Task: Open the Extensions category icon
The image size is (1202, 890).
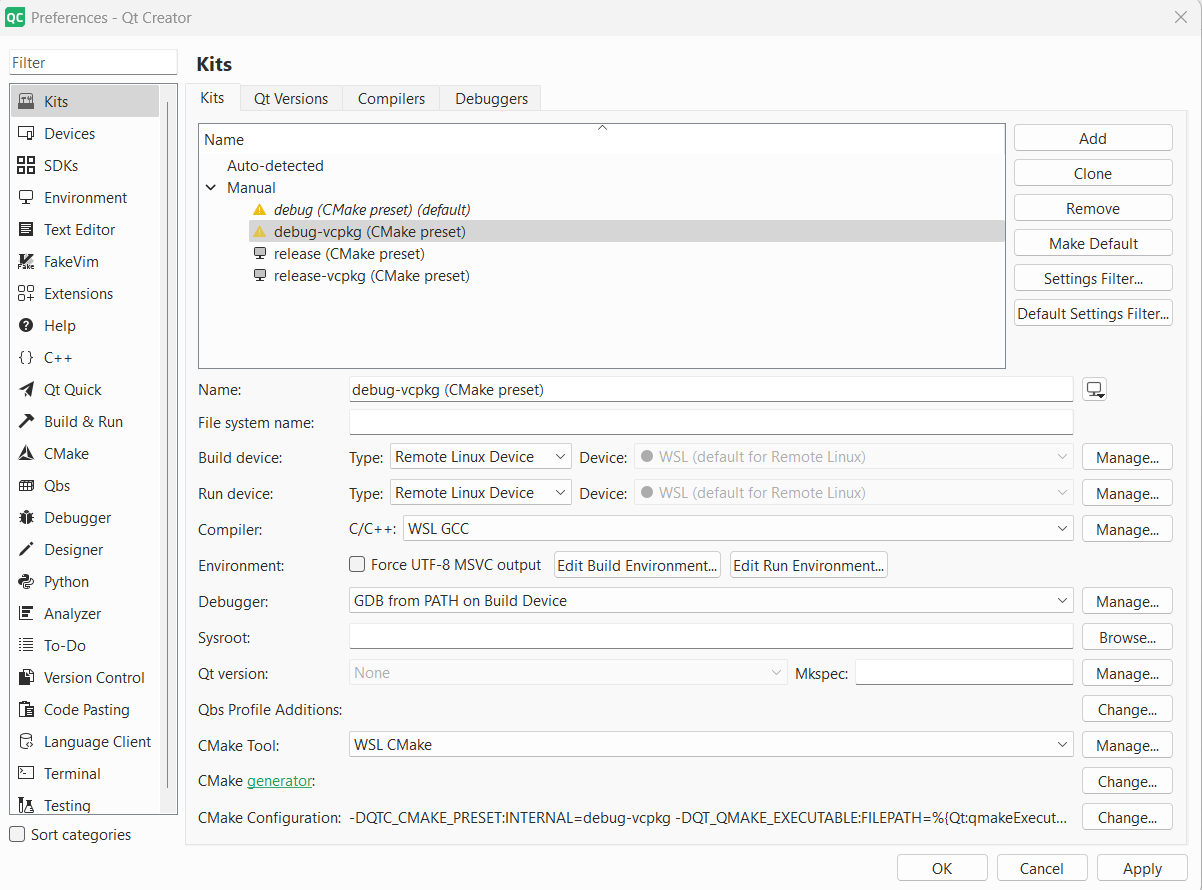Action: 27,293
